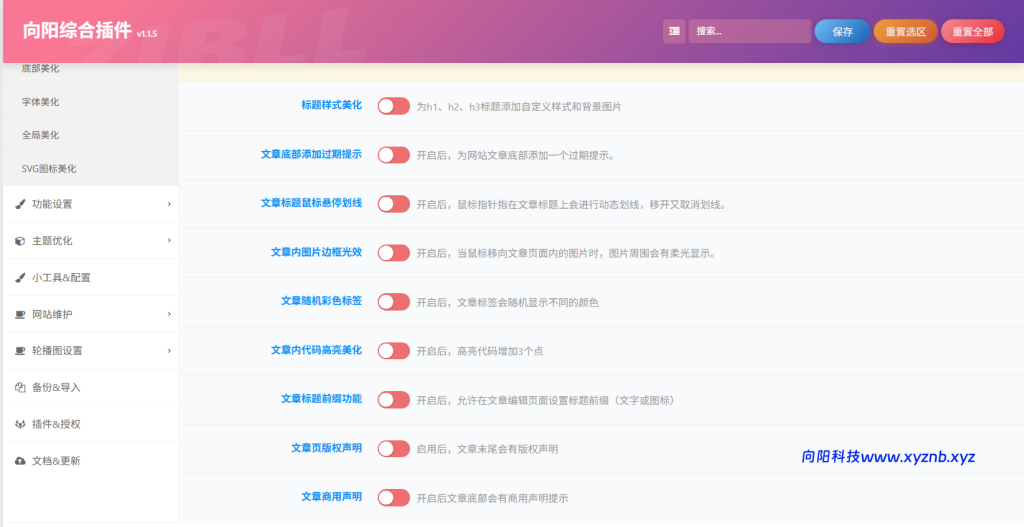Expand the 轮播图设置 chevron arrow

(169, 351)
